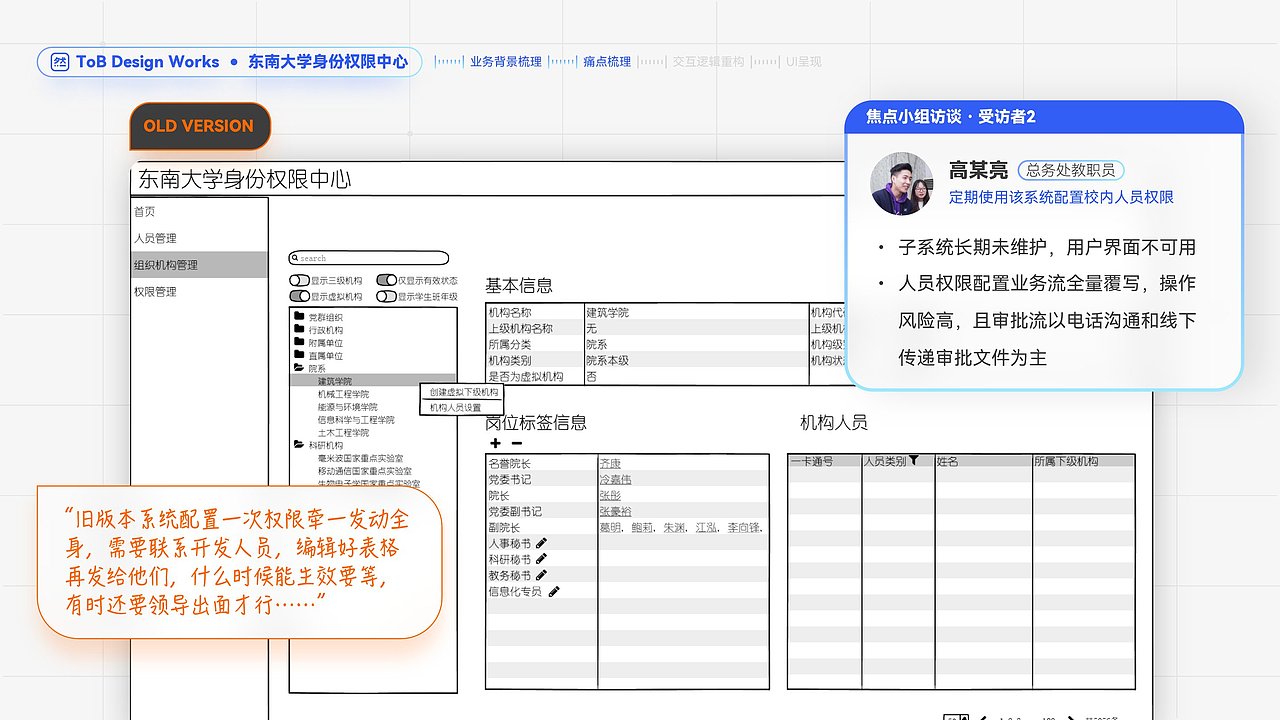Click the pencil icon next to 信息化专员
1280x720 pixels.
point(554,591)
